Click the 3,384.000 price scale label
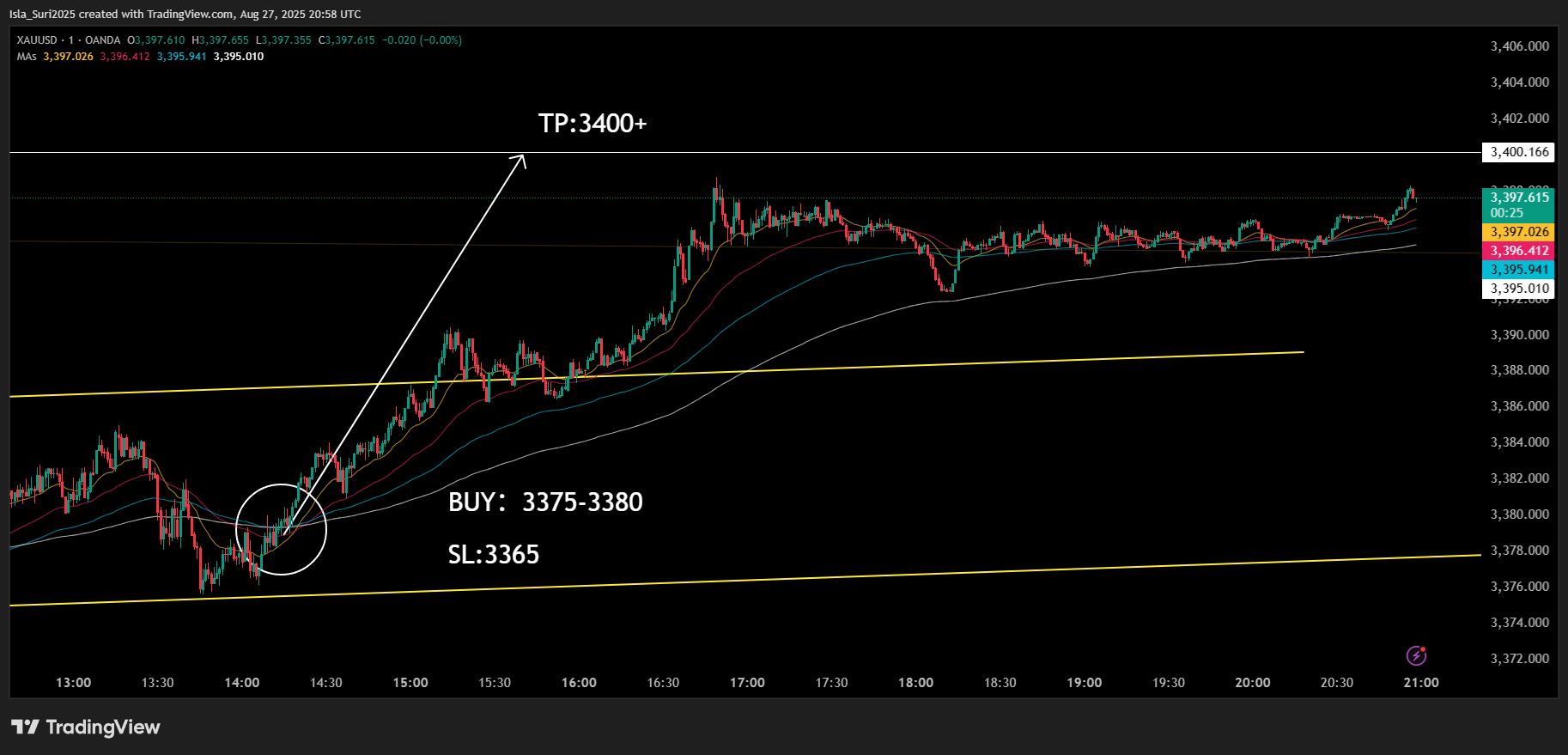The width and height of the screenshot is (1568, 755). [x=1520, y=442]
